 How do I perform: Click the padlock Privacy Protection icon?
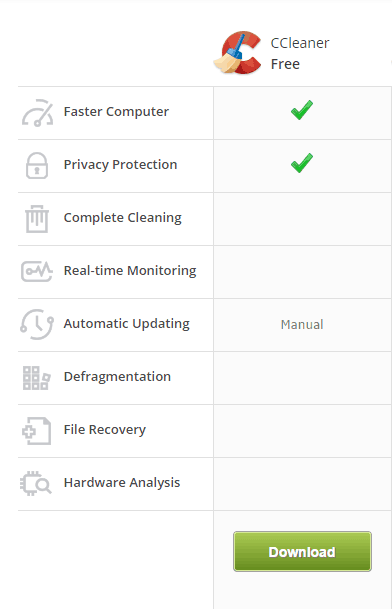coord(37,166)
